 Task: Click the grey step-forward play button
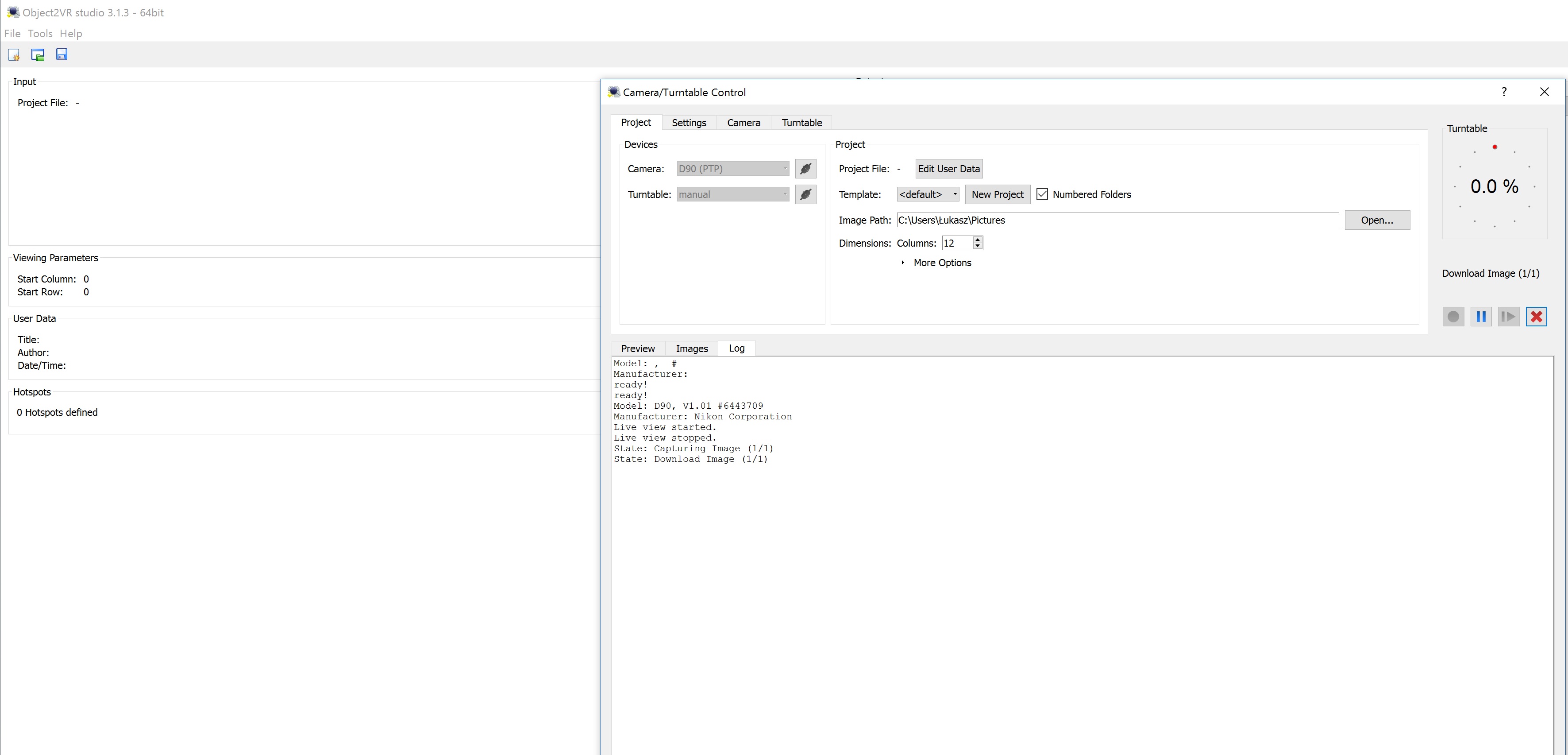1508,317
